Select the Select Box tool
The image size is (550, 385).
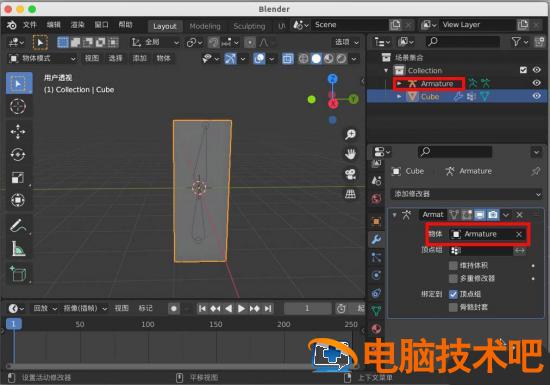click(19, 83)
